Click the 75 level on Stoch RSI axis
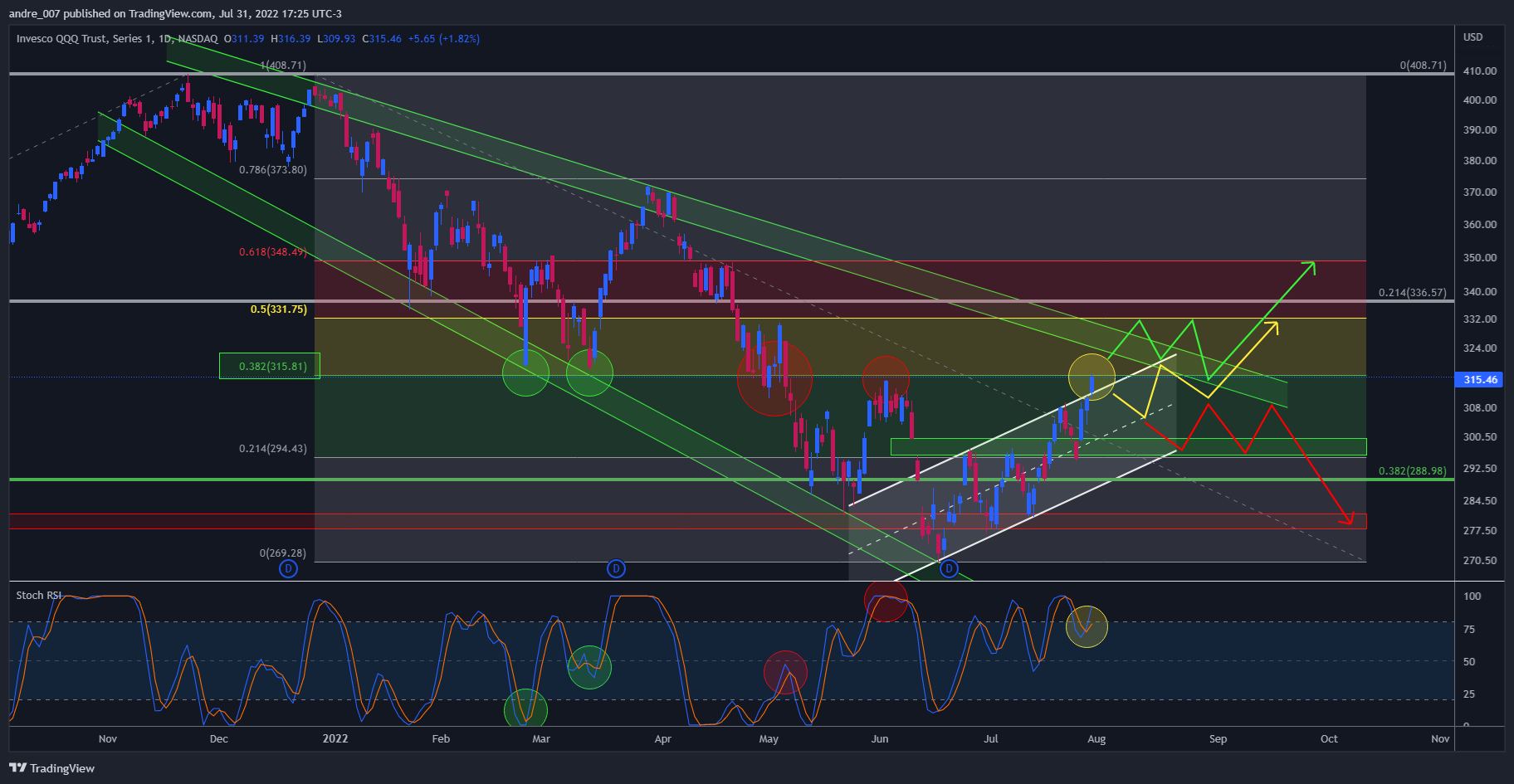The image size is (1514, 784). tap(1469, 630)
